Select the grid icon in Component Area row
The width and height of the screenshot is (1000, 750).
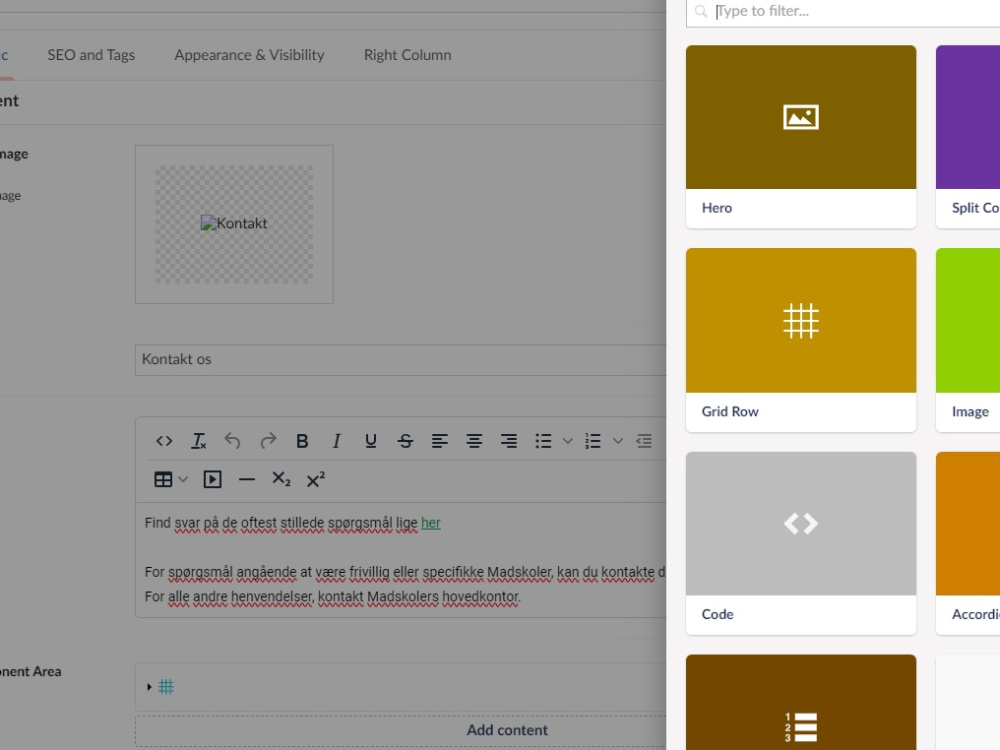click(x=166, y=687)
